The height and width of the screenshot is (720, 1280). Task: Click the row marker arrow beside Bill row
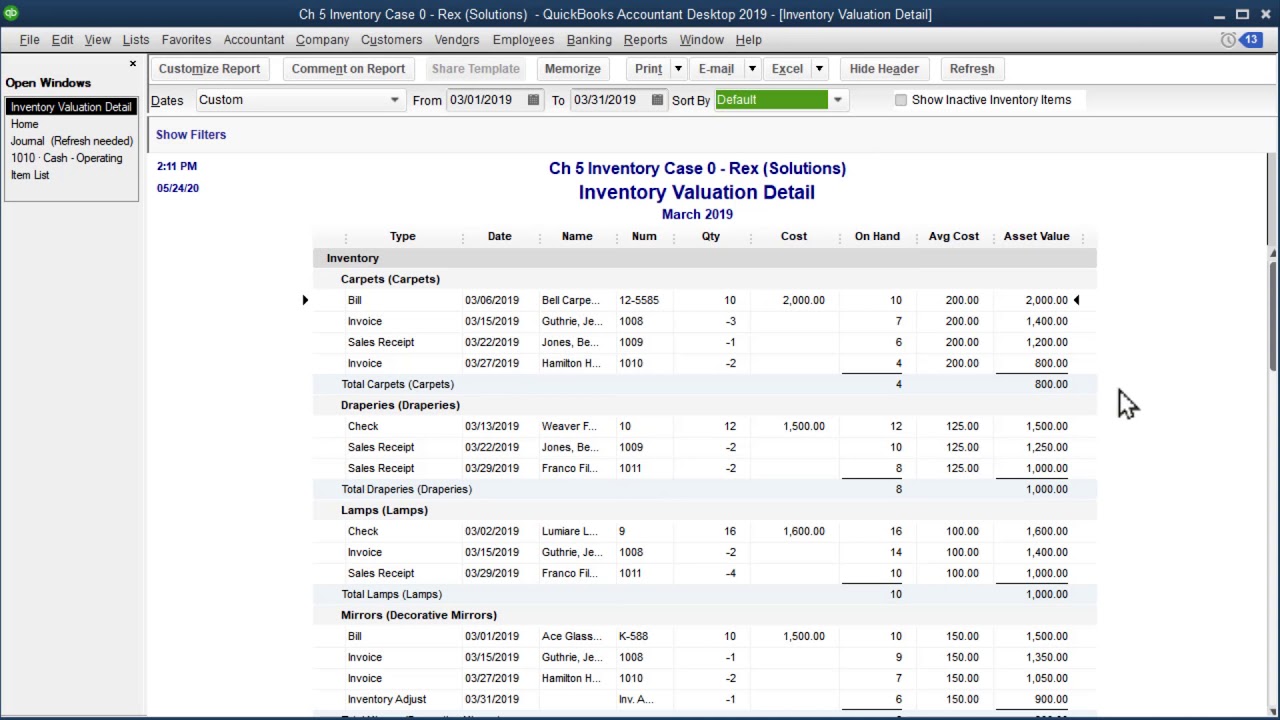coord(305,300)
